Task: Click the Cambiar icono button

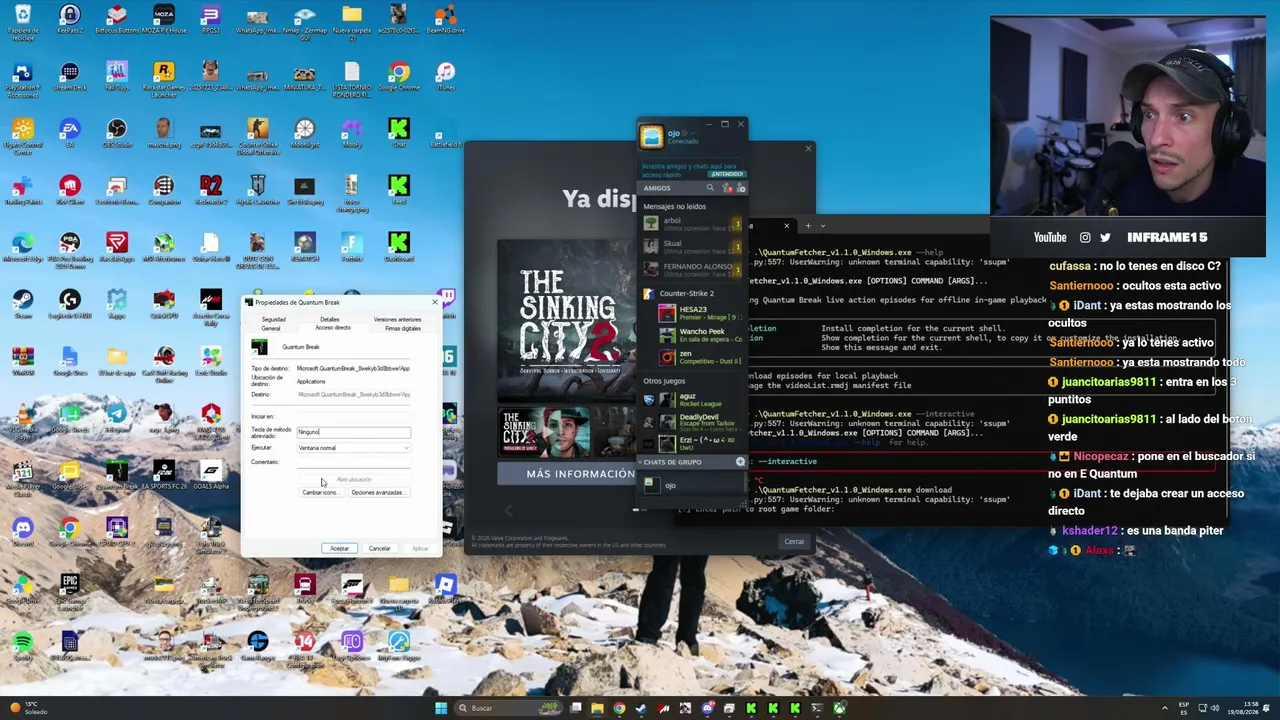Action: (320, 493)
